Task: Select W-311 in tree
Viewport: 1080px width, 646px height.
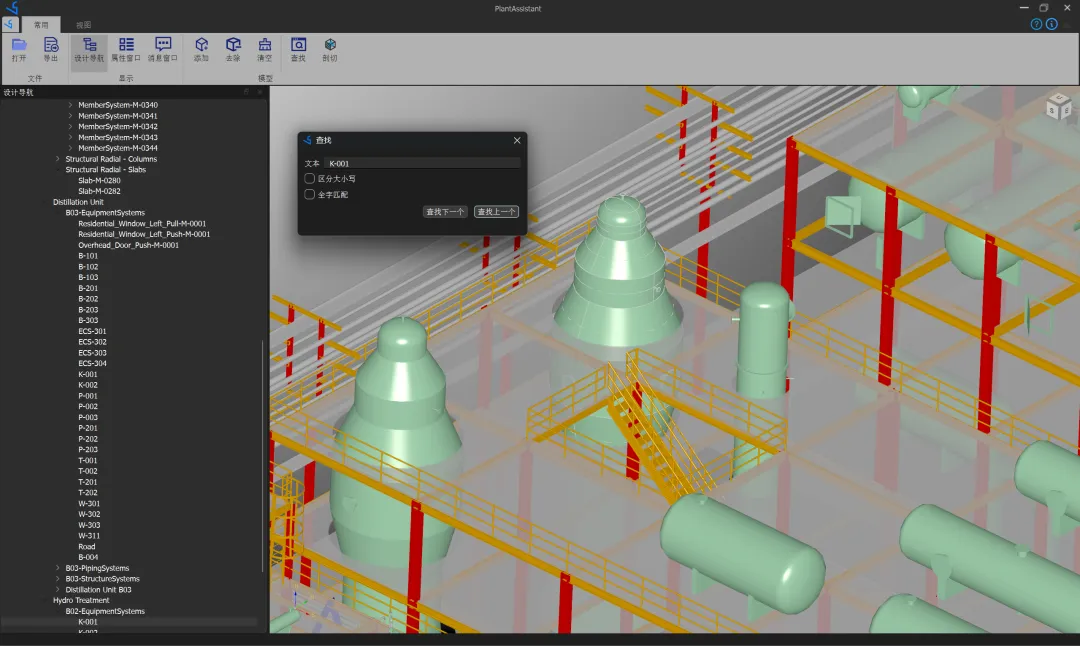Action: point(89,536)
